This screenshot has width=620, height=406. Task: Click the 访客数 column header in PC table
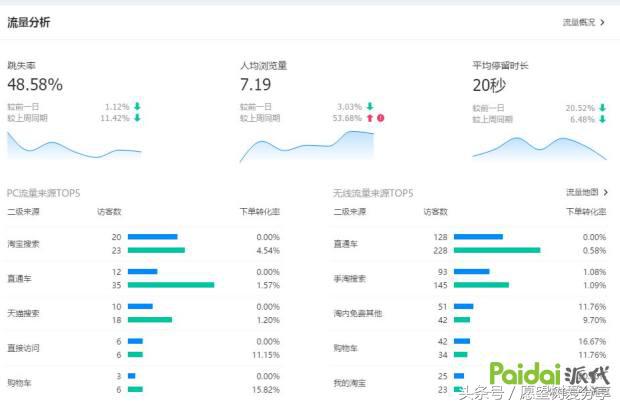[x=109, y=212]
